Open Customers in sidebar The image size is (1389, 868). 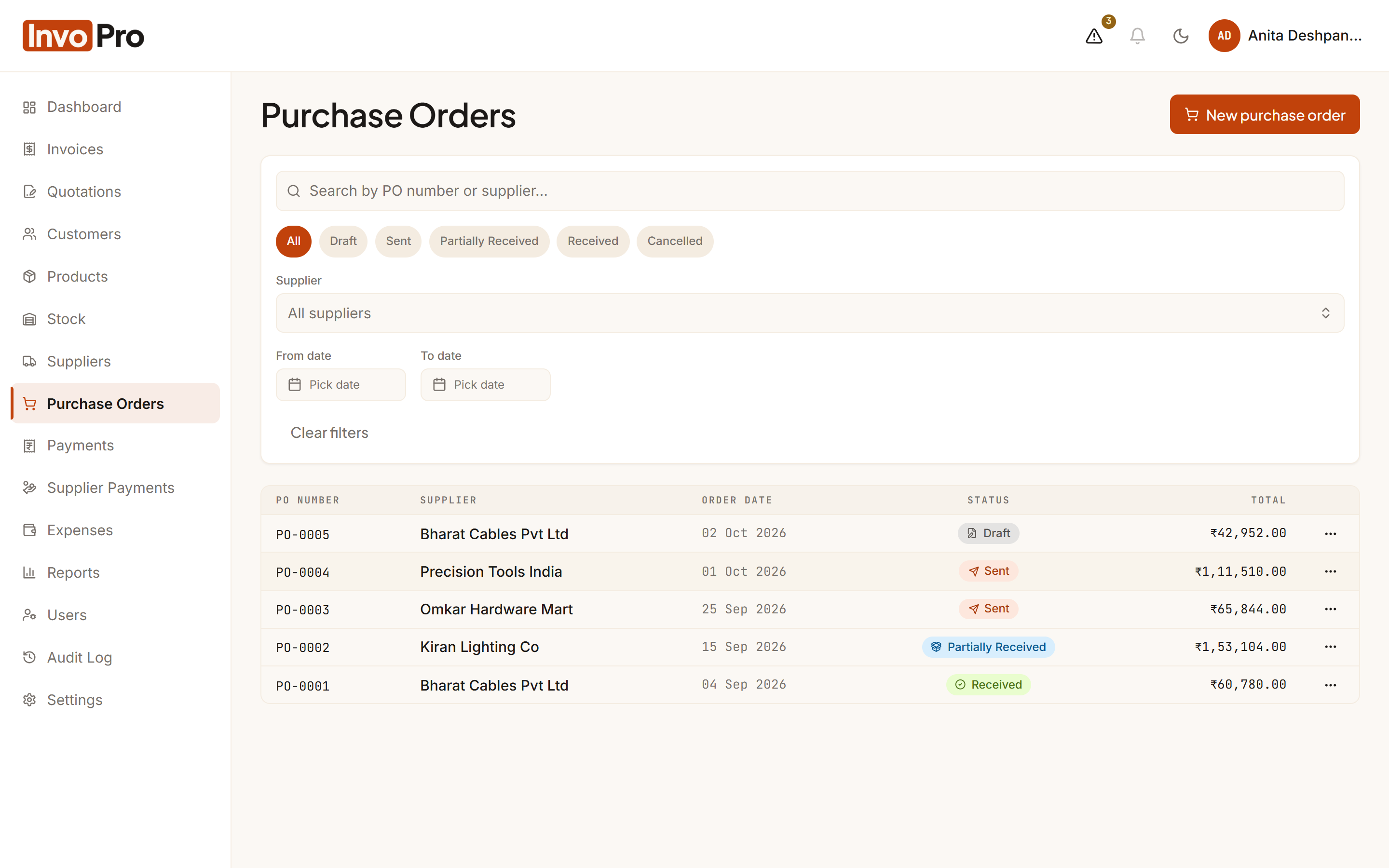point(115,234)
